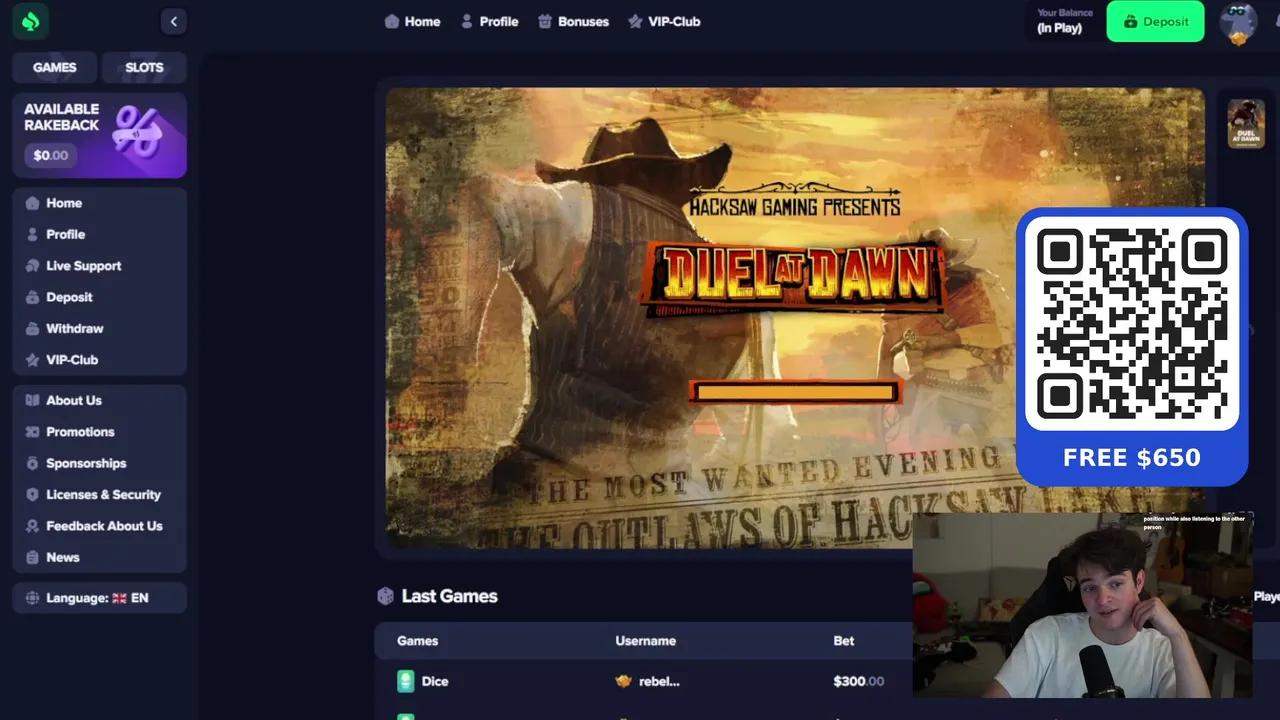Click the Licenses & Security shield icon
Image resolution: width=1280 pixels, height=720 pixels.
pos(34,494)
